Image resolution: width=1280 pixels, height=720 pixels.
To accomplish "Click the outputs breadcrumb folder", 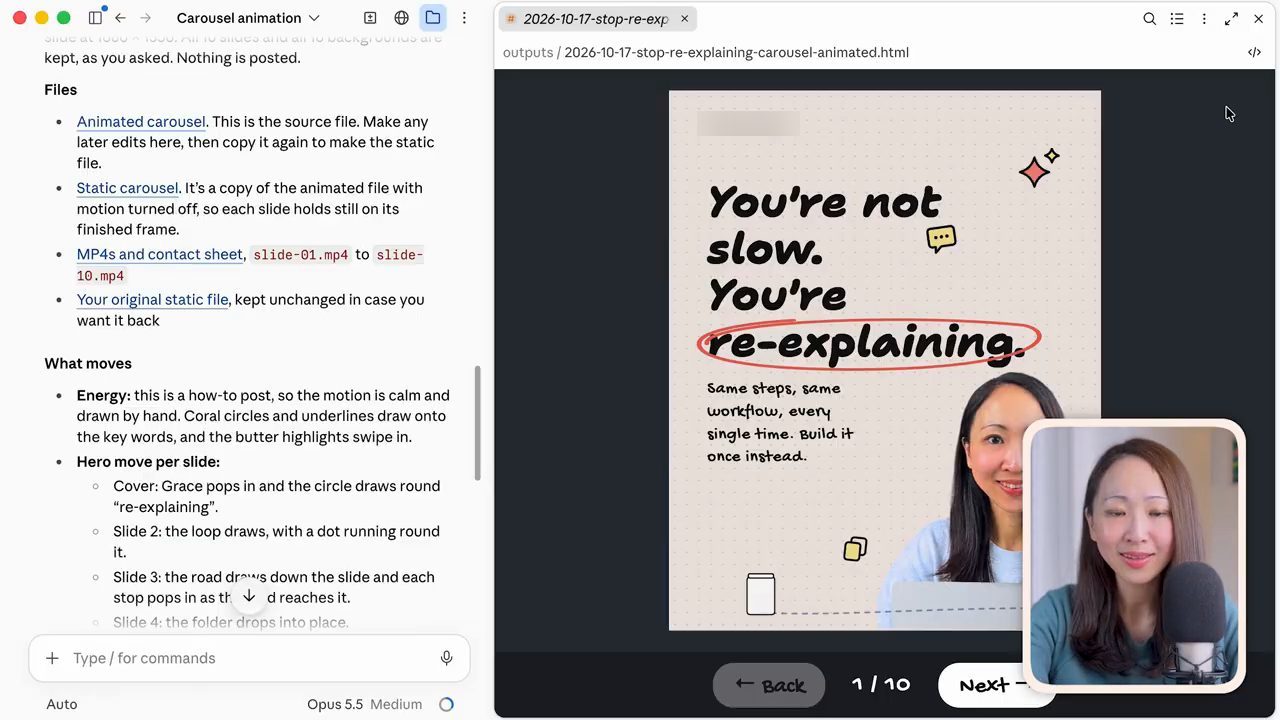I will pyautogui.click(x=528, y=52).
